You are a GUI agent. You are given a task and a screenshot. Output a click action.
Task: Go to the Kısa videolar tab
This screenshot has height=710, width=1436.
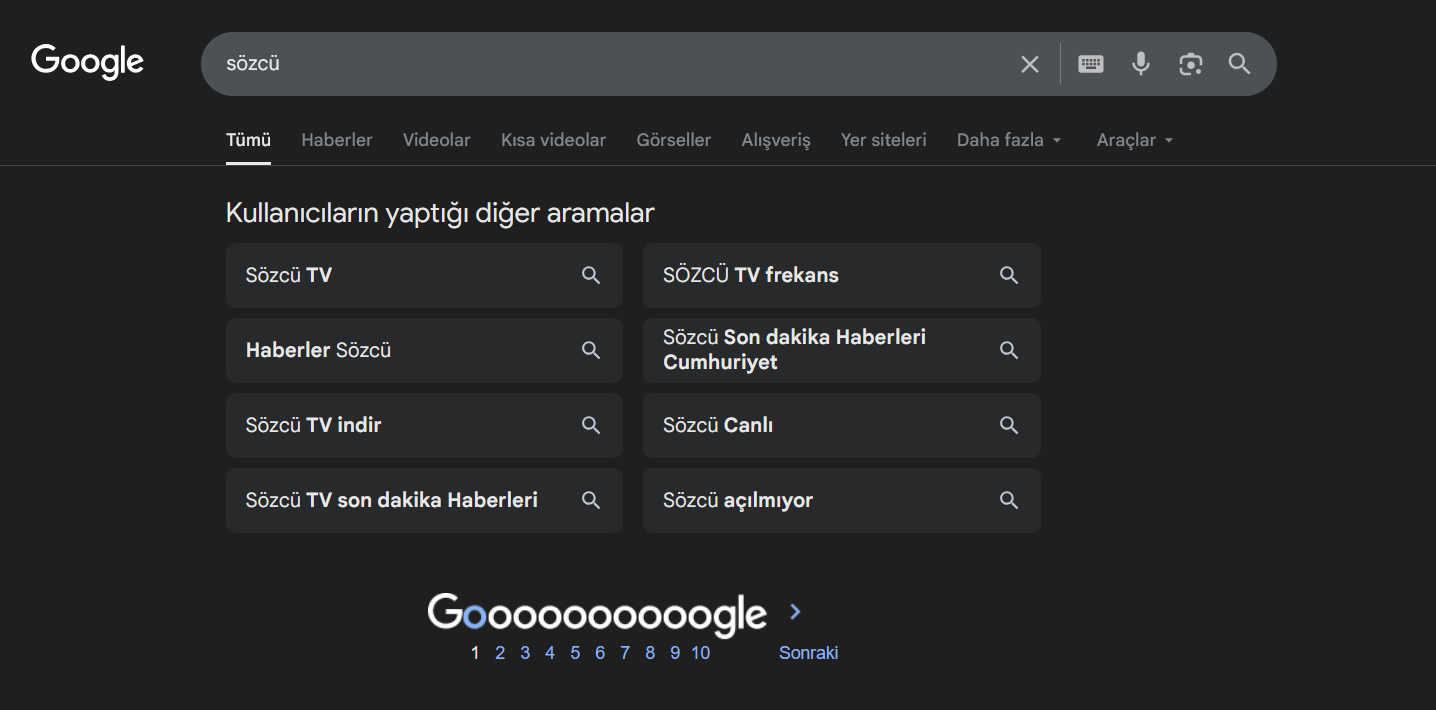pyautogui.click(x=553, y=140)
